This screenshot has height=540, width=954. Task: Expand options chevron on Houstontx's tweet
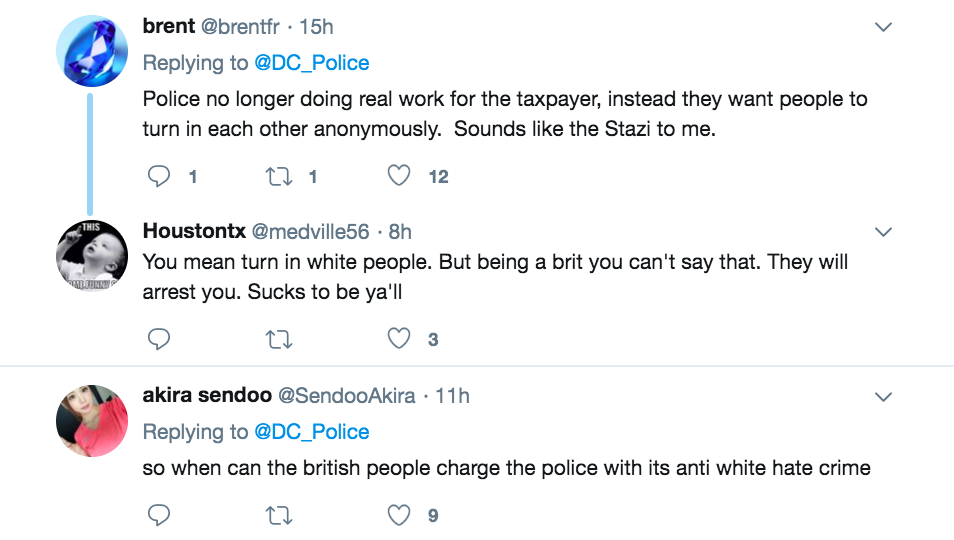pyautogui.click(x=883, y=232)
